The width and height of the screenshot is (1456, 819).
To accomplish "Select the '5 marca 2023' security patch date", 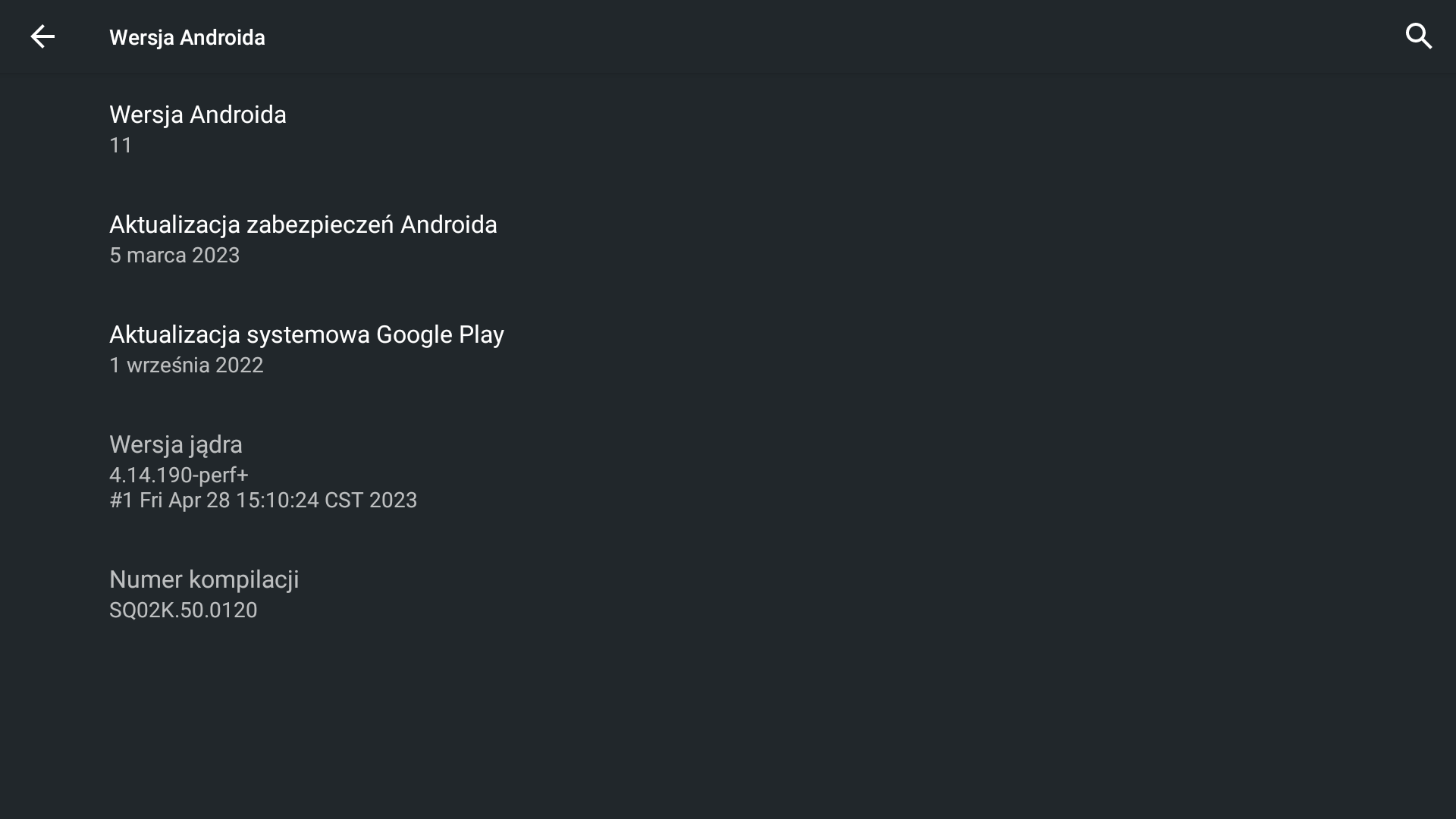I will click(x=174, y=256).
